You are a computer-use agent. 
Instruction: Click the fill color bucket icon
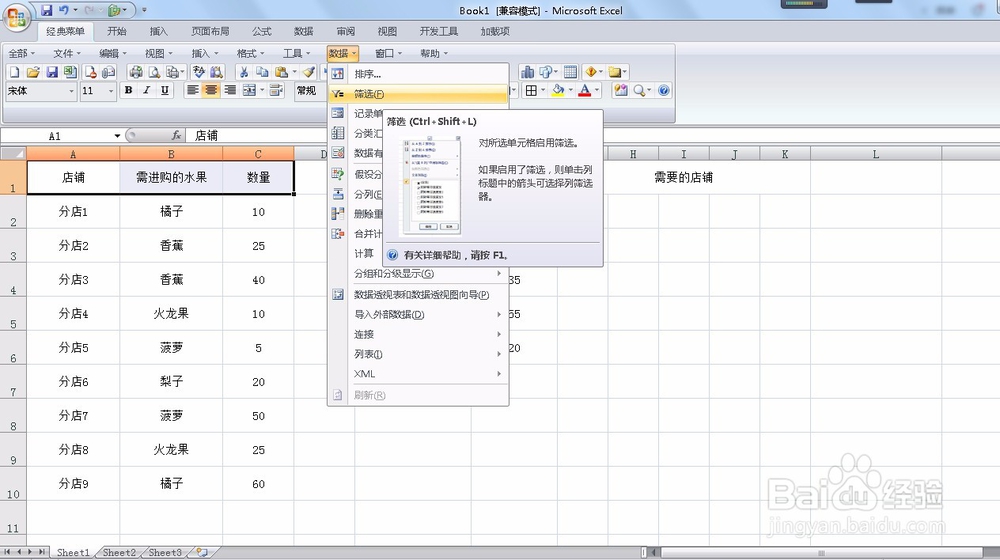click(558, 91)
